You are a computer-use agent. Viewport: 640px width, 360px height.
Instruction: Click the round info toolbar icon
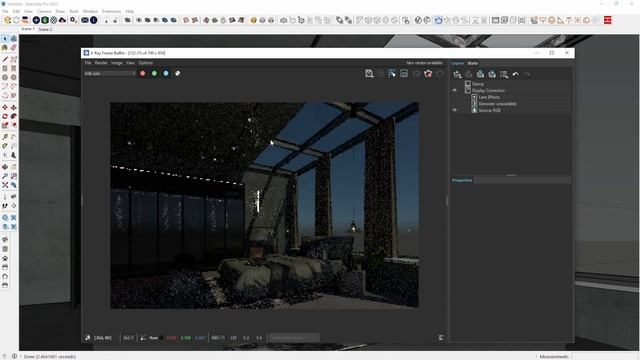pos(93,20)
